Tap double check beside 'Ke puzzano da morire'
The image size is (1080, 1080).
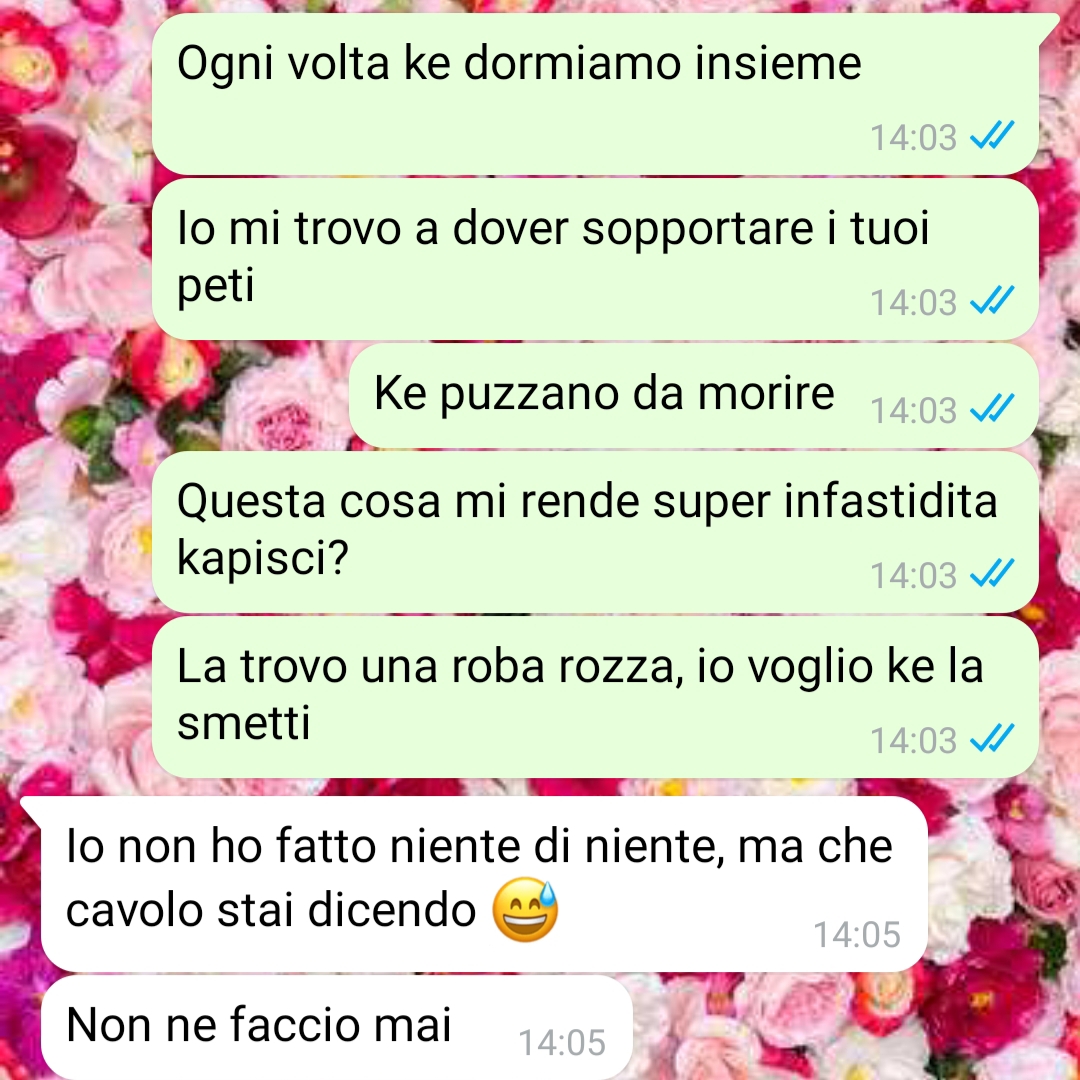(x=992, y=409)
